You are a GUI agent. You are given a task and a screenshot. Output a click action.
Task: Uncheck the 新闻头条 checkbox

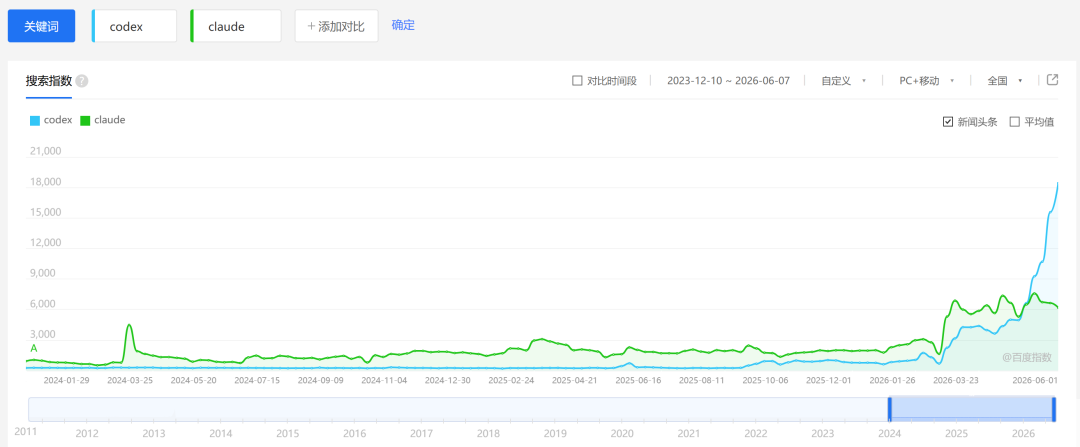948,122
